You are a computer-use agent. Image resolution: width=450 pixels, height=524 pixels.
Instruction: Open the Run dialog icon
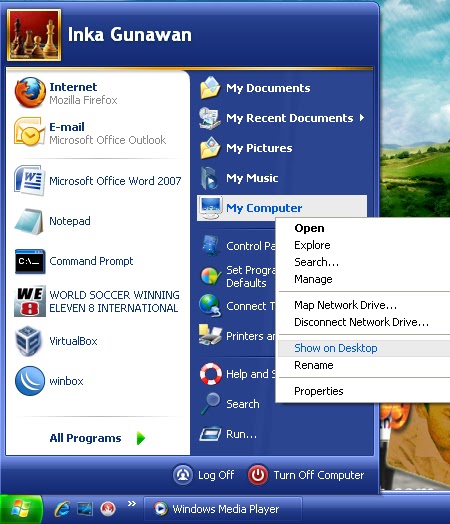point(210,434)
